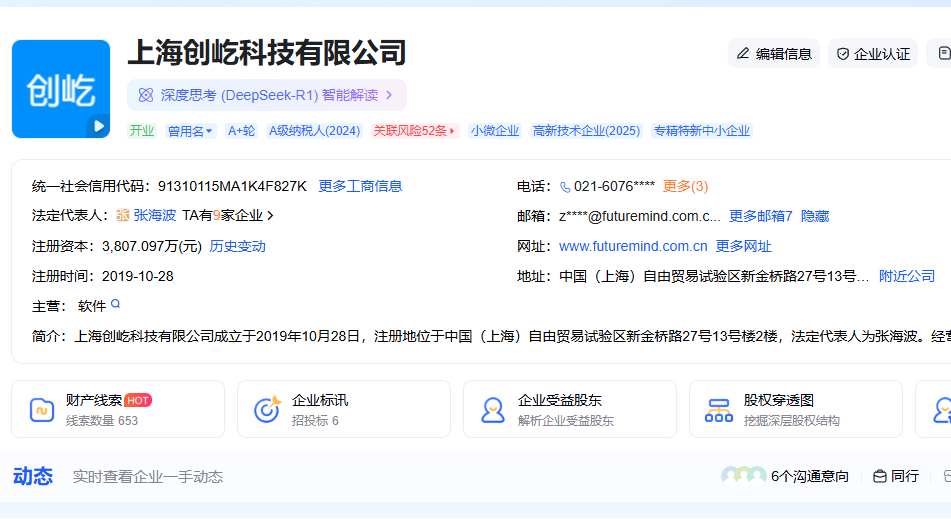Image resolution: width=951 pixels, height=519 pixels.
Task: Click registered capital 3,807.097万(元)
Action: [152, 246]
